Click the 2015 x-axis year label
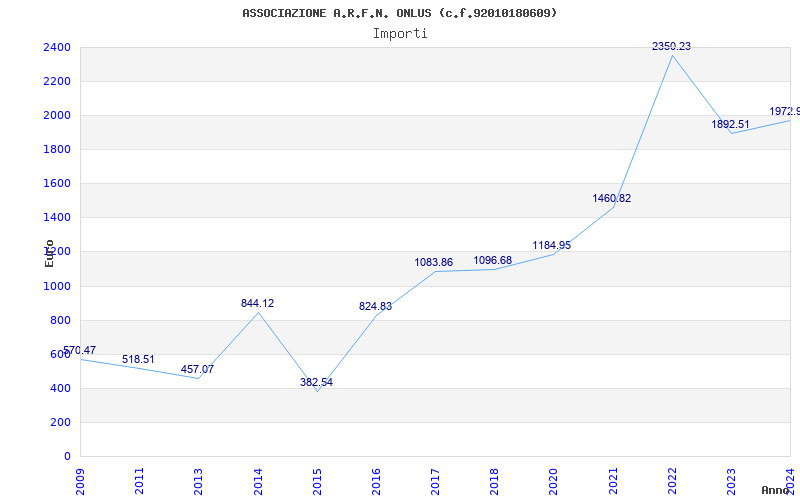The width and height of the screenshot is (800, 500). (317, 481)
